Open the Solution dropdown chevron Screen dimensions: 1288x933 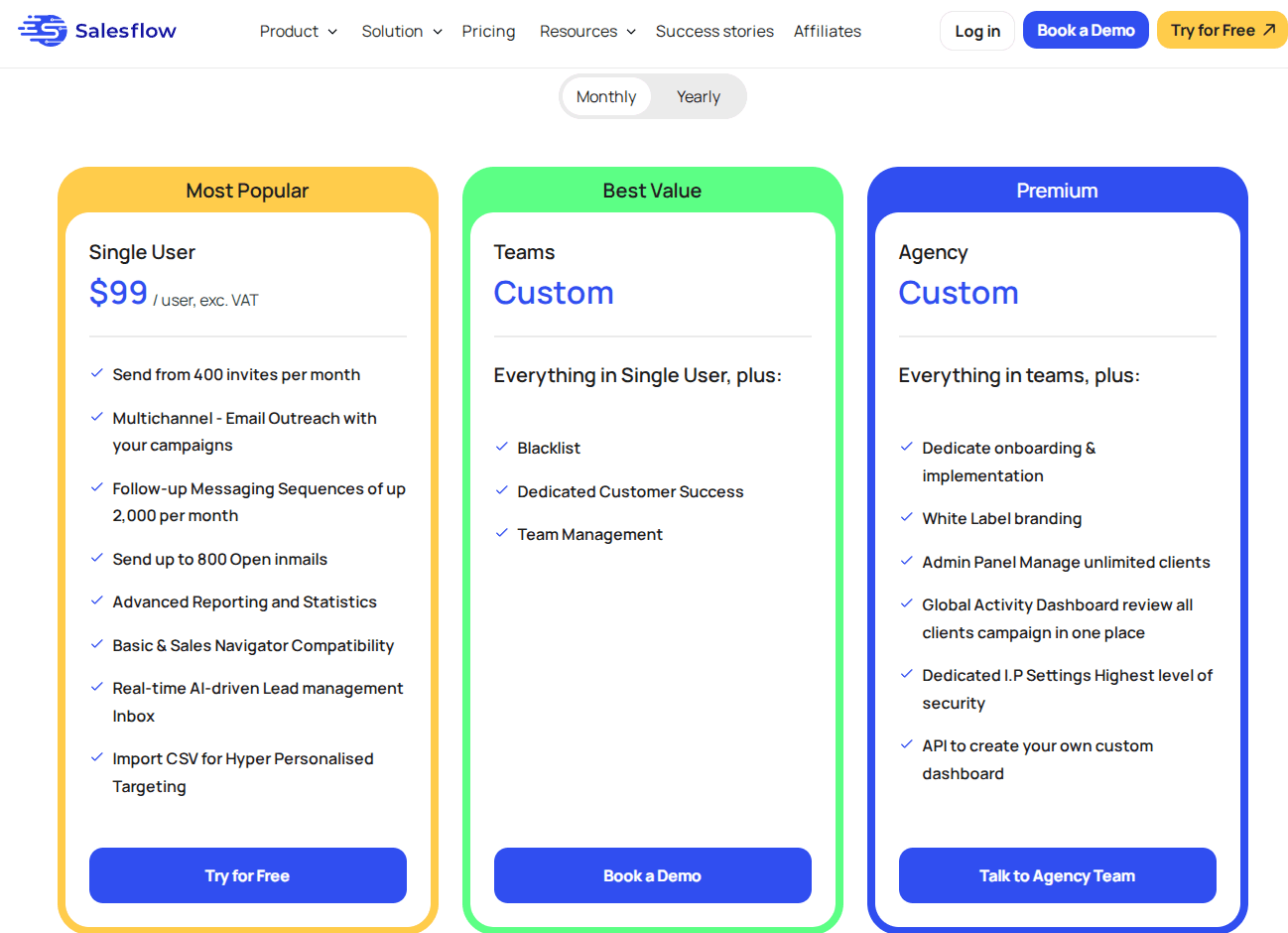point(438,32)
